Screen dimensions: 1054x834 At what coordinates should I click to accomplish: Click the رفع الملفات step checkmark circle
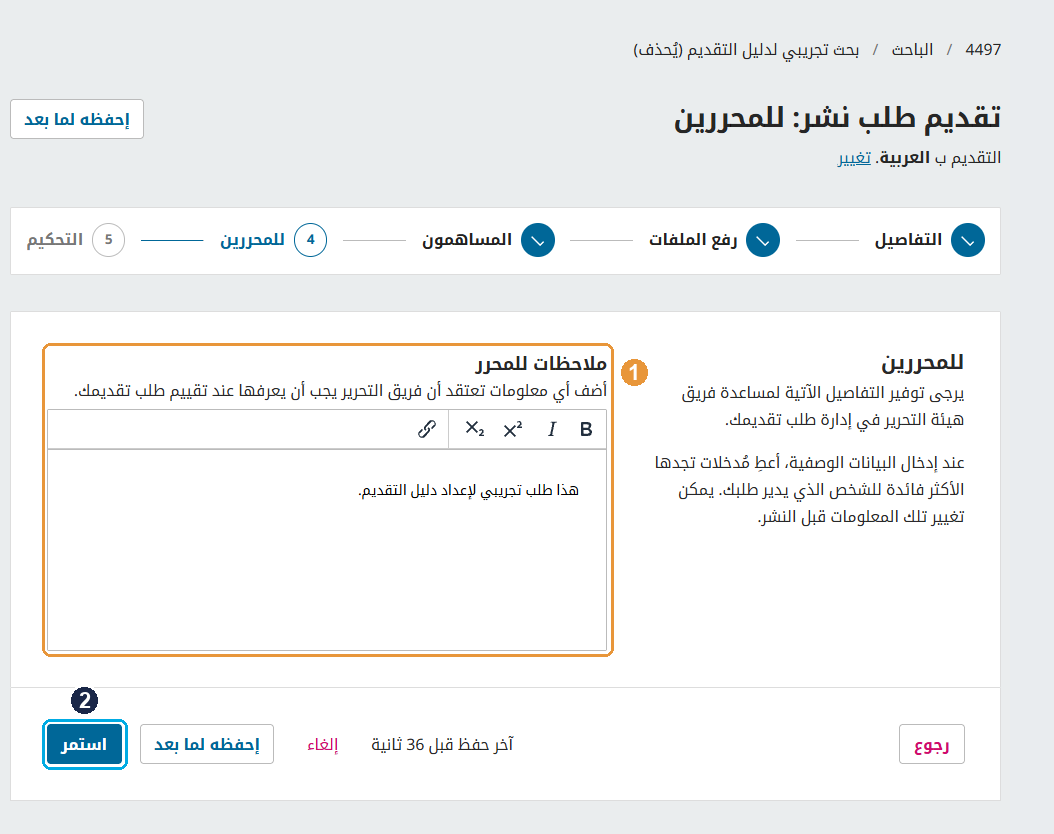click(x=763, y=240)
